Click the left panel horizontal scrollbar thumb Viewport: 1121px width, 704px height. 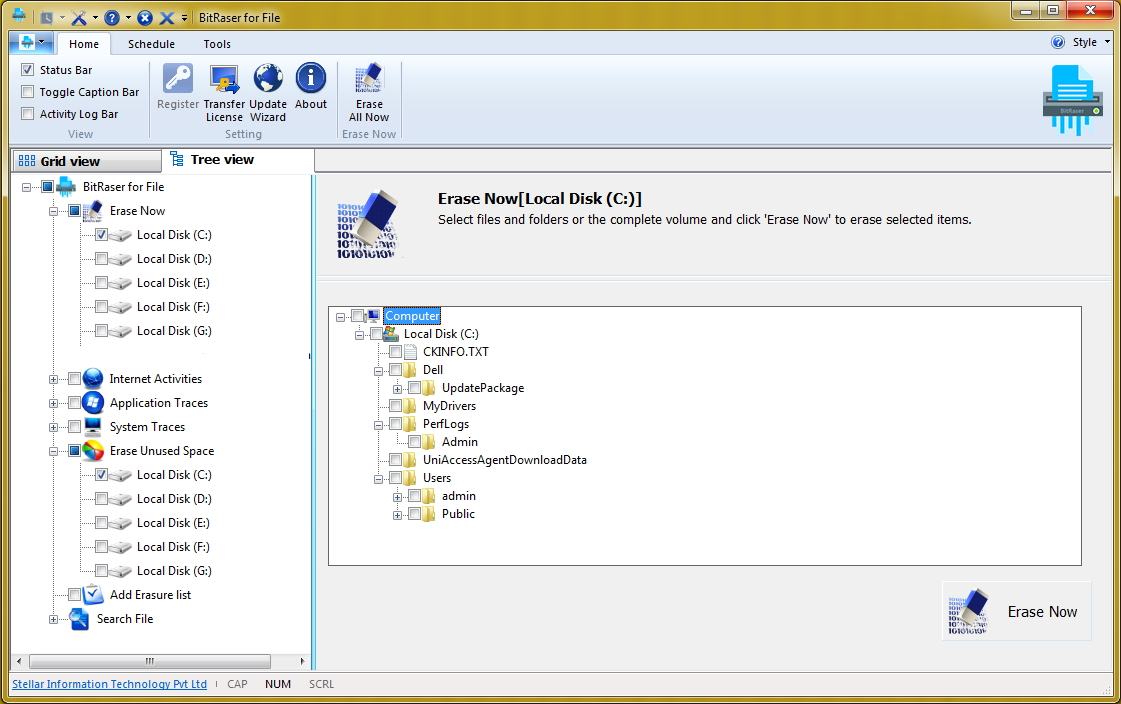[149, 661]
